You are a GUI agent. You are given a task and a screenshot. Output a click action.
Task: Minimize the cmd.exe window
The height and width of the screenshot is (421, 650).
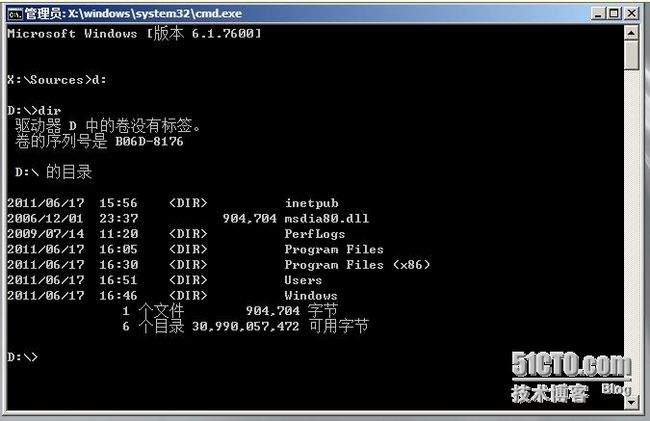pyautogui.click(x=597, y=14)
